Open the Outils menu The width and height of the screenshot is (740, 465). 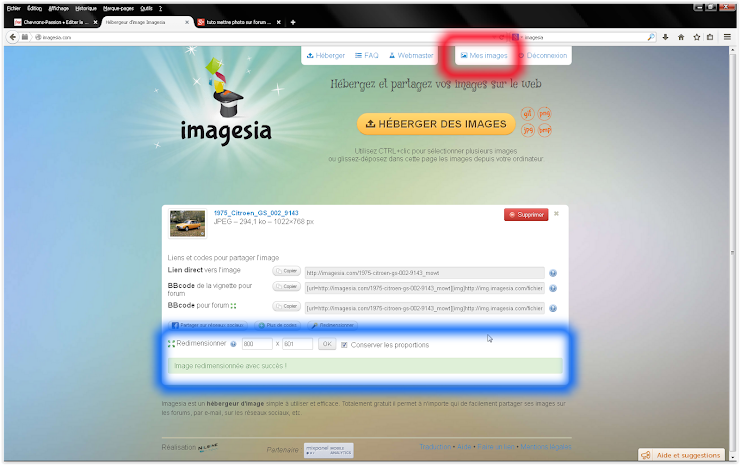coord(146,8)
